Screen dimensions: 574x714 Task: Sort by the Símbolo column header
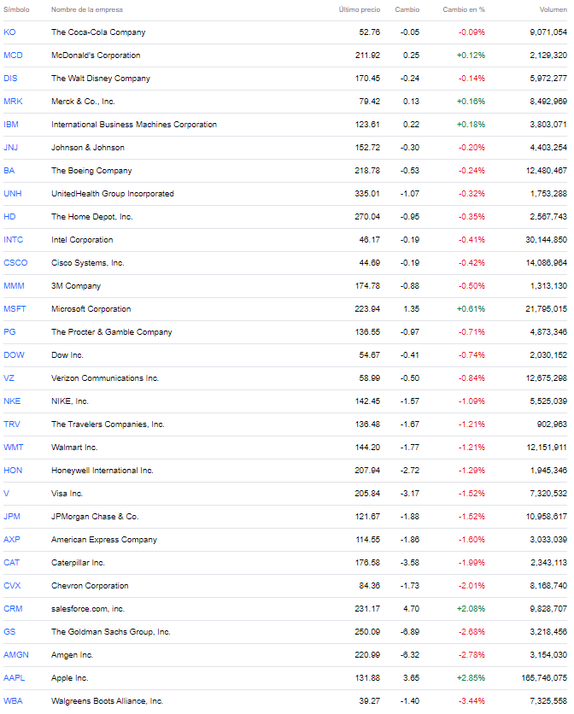tap(16, 10)
